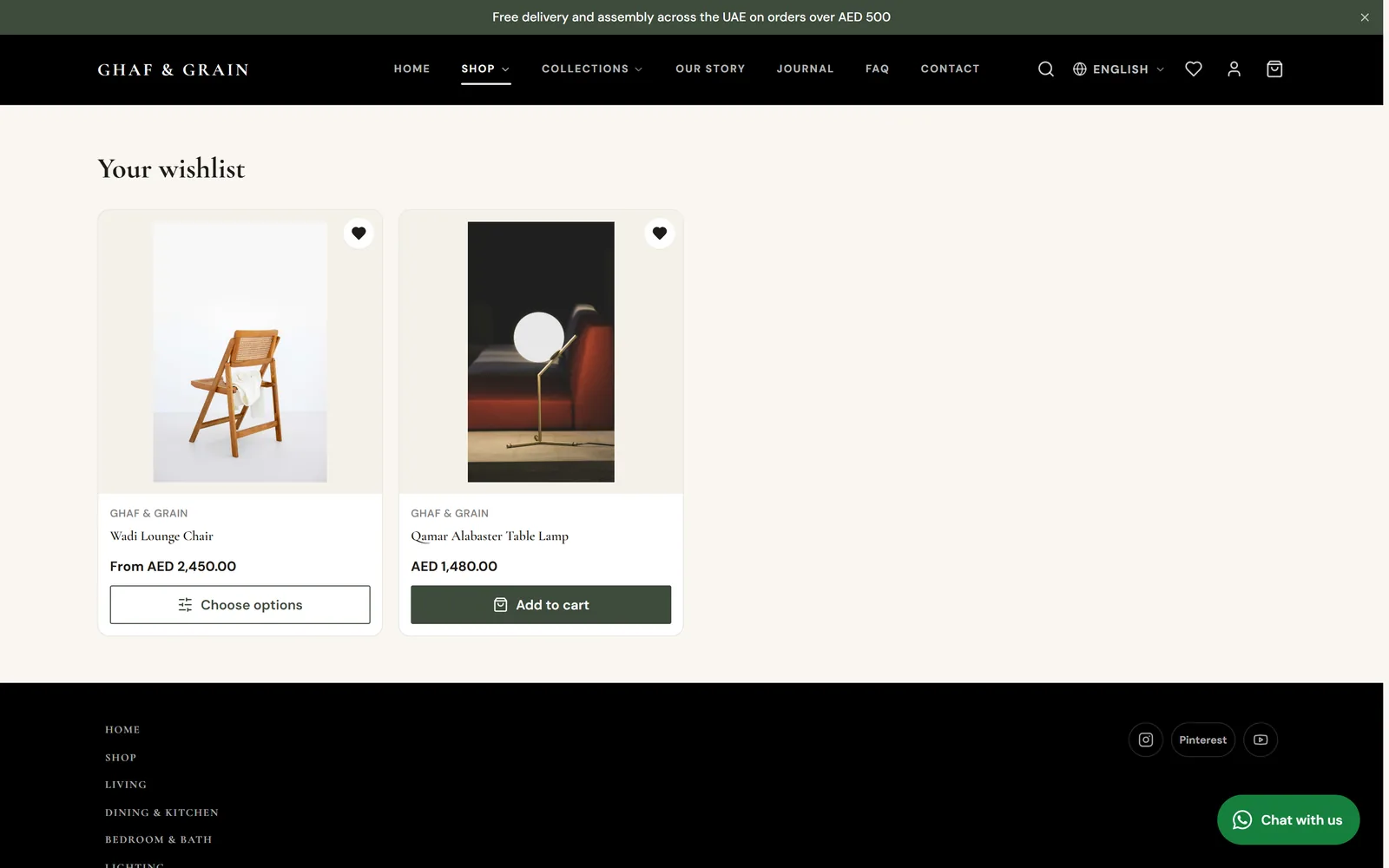Open the wishlist heart icon in header

(1194, 69)
